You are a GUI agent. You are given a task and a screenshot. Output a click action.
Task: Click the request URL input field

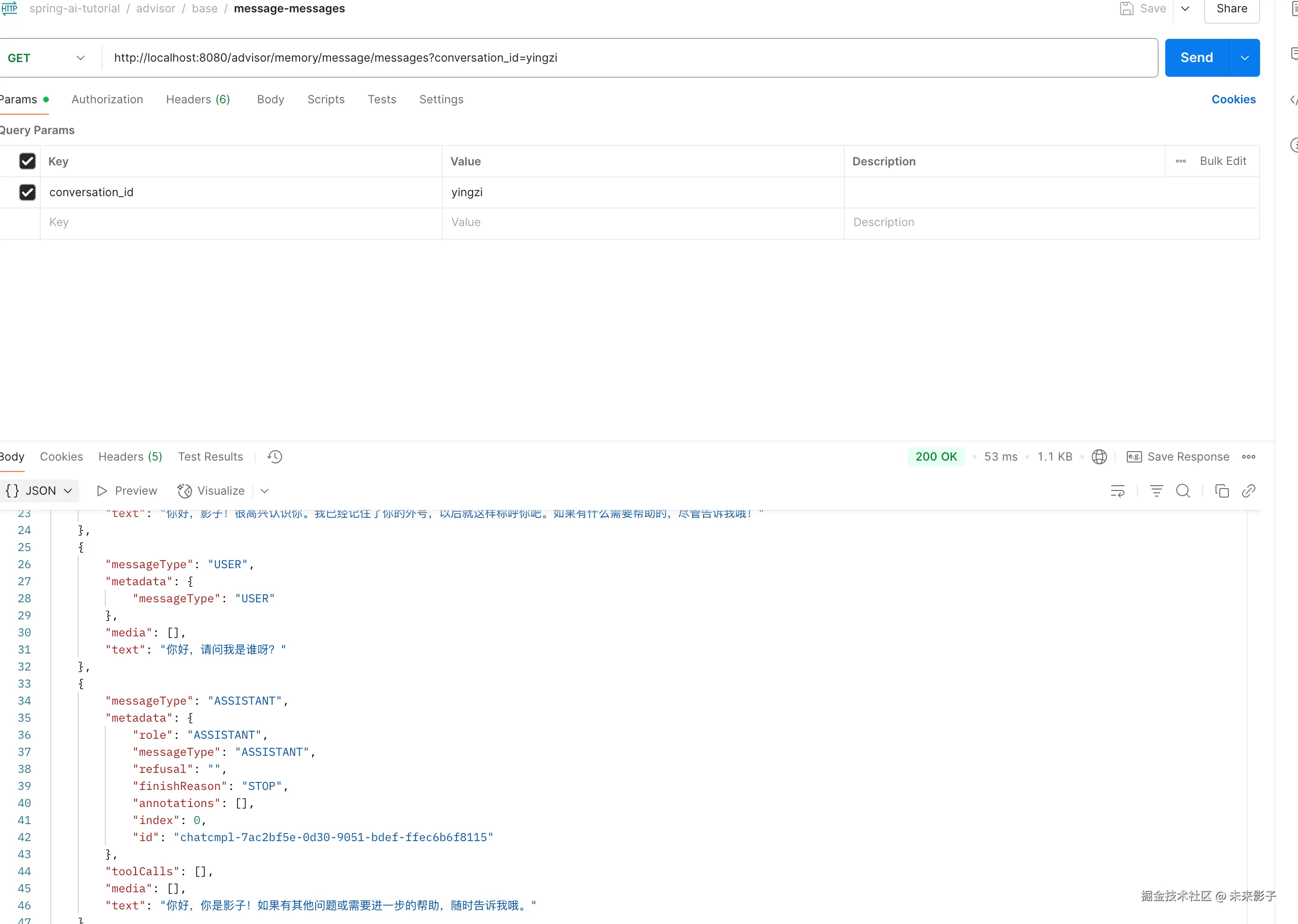tap(626, 58)
